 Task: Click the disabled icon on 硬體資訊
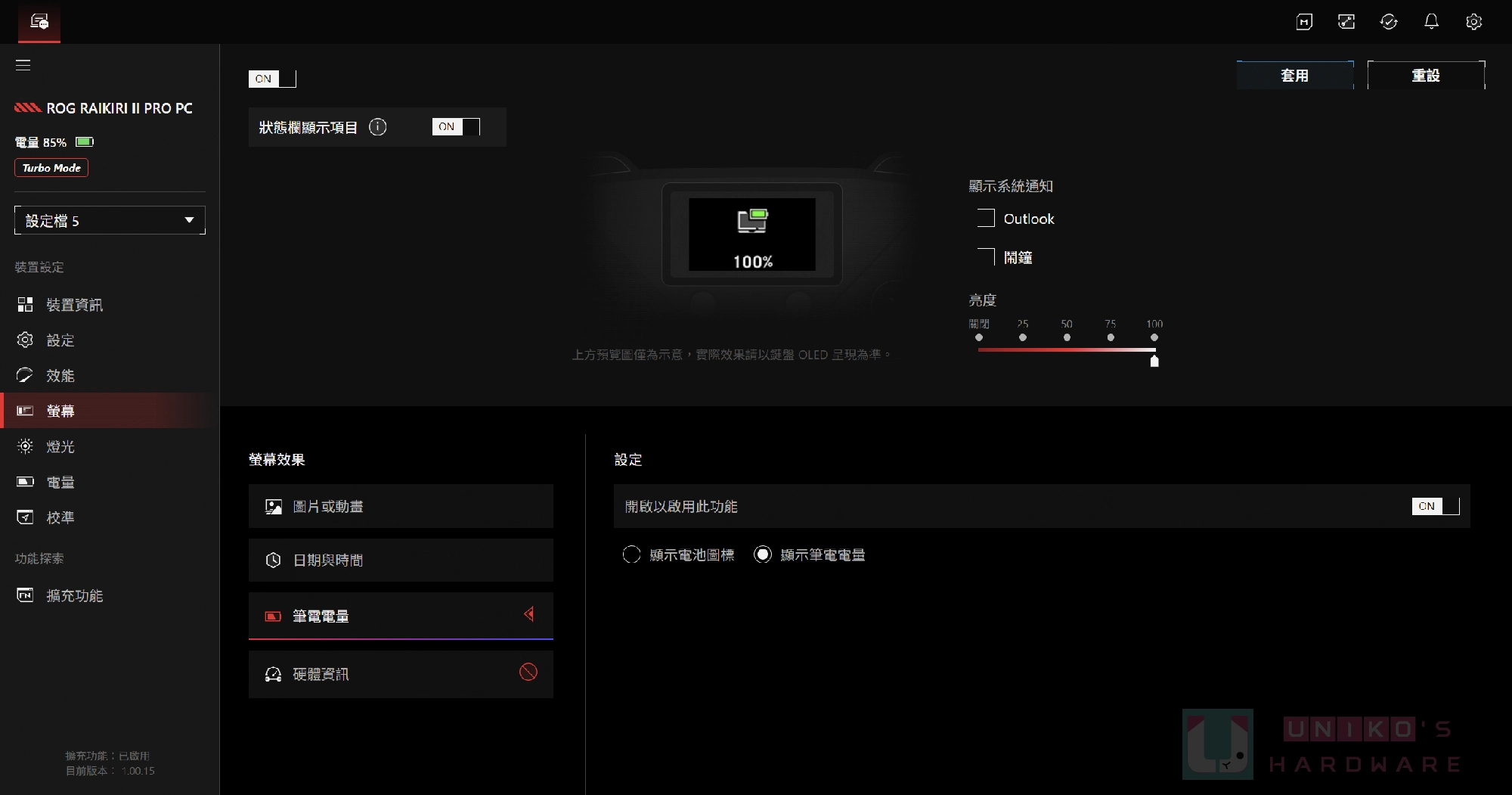click(528, 672)
